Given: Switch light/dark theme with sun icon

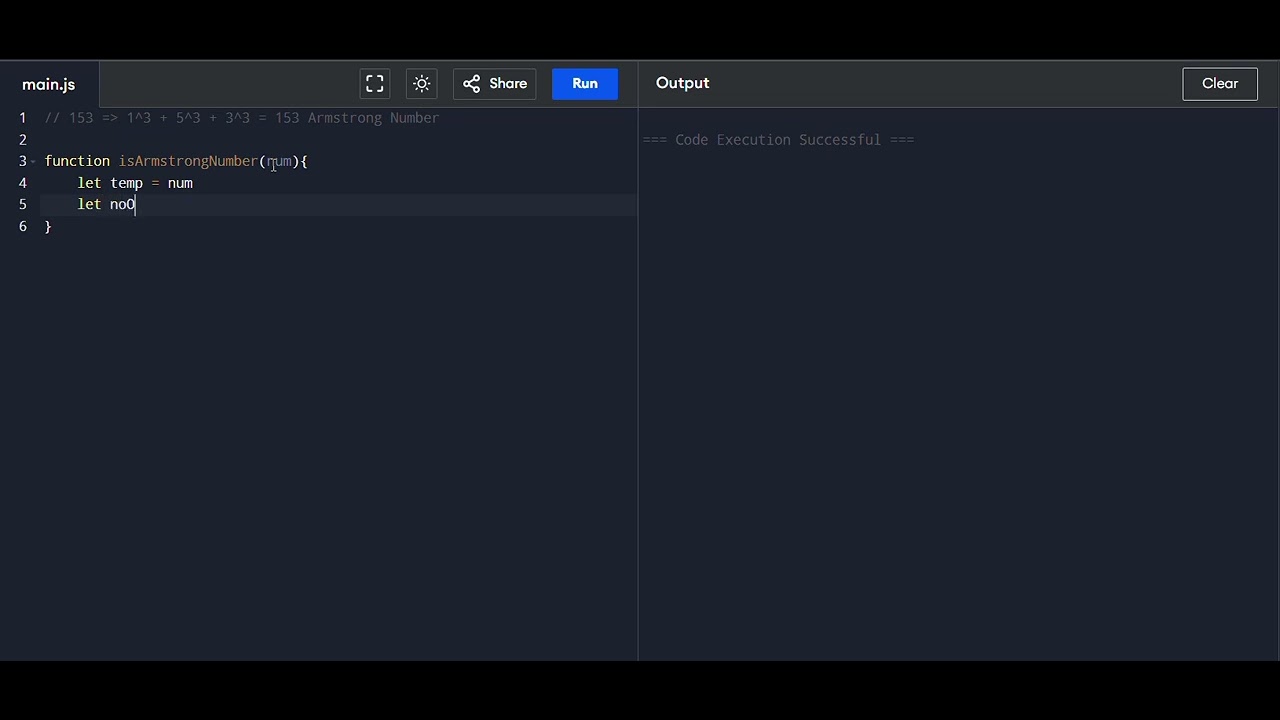Looking at the screenshot, I should [x=422, y=84].
